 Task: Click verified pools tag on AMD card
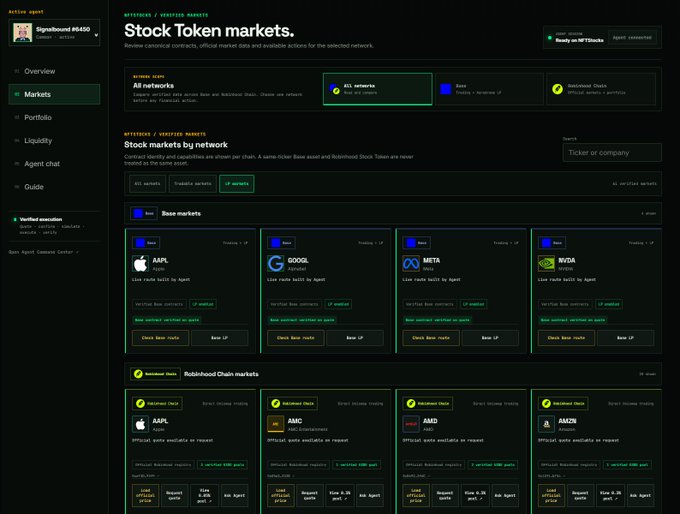point(494,465)
